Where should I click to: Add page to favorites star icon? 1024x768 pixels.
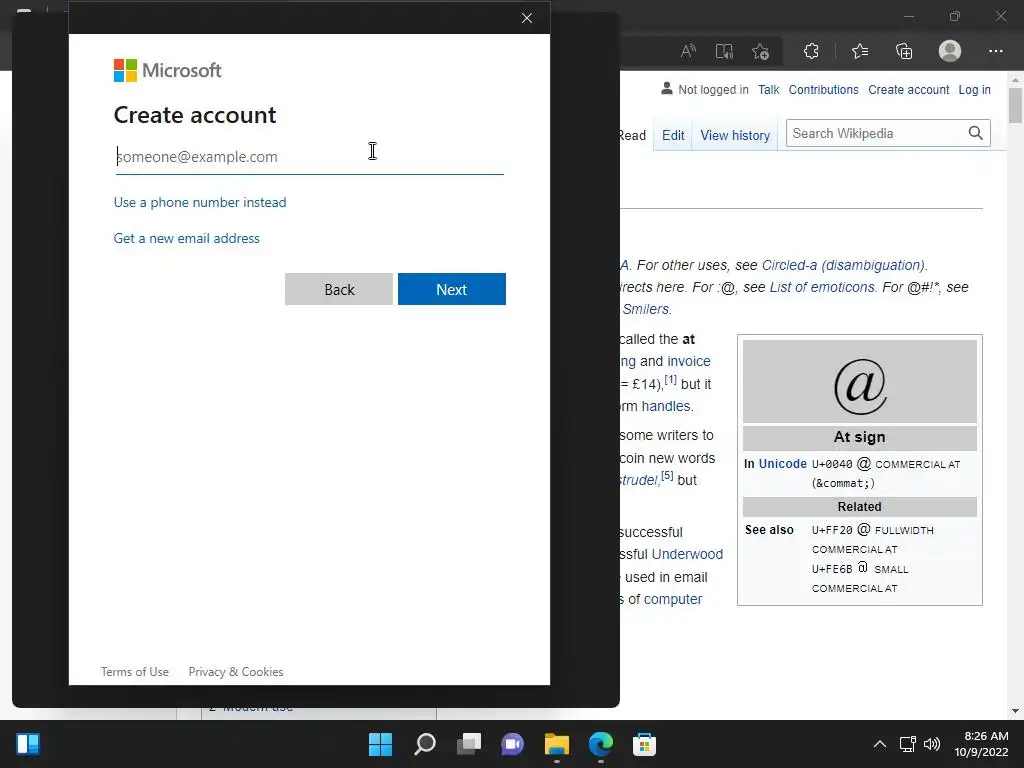[760, 51]
